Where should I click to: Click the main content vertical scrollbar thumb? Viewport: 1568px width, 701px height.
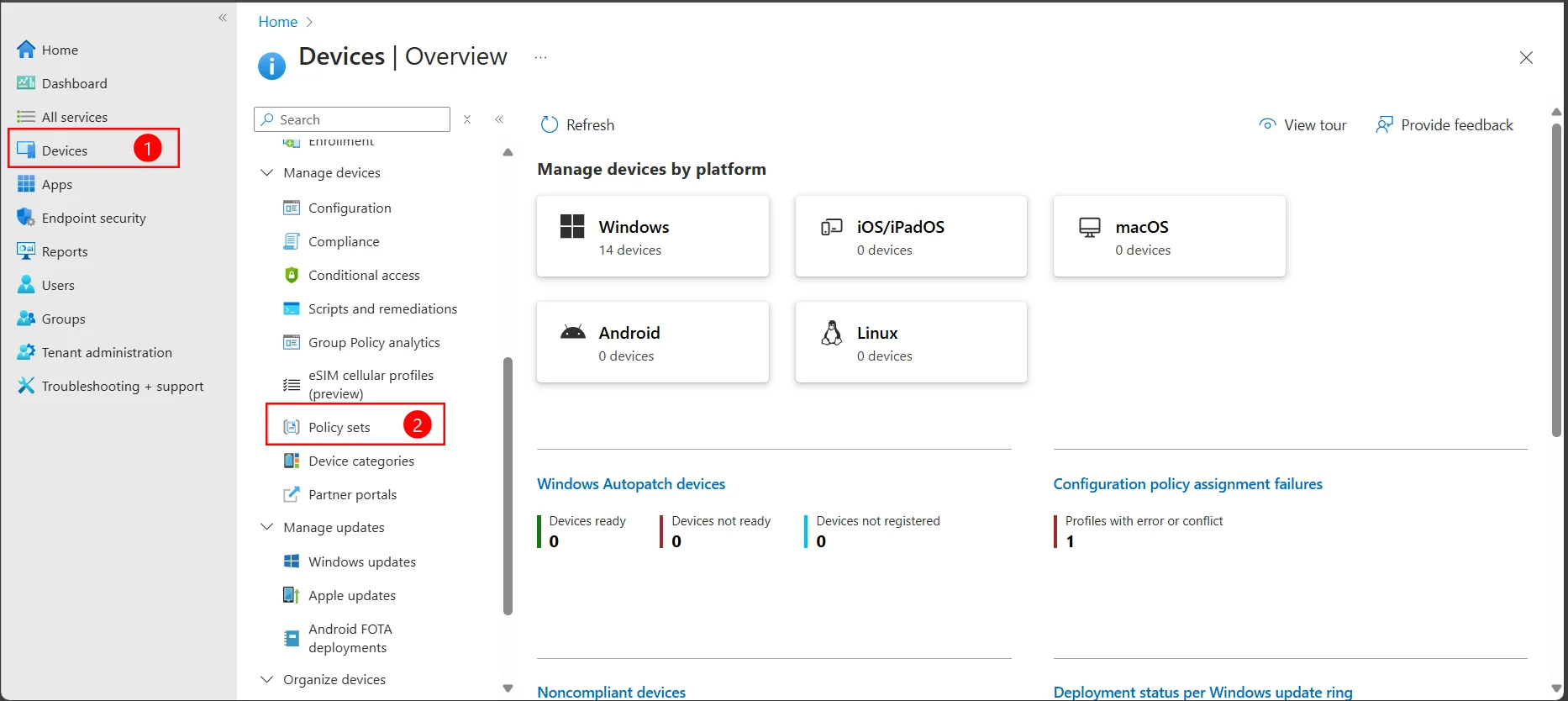[x=1556, y=280]
